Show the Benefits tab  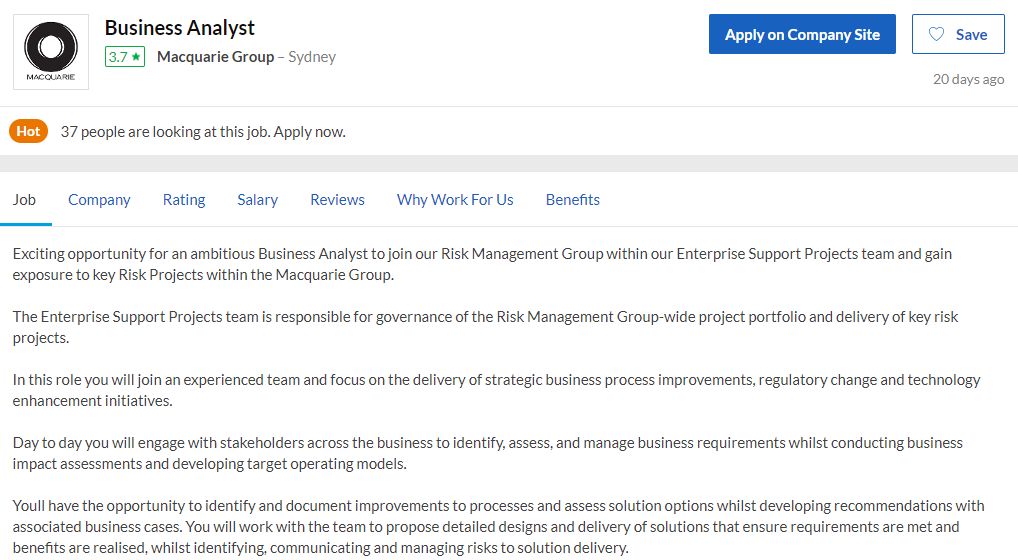point(573,200)
